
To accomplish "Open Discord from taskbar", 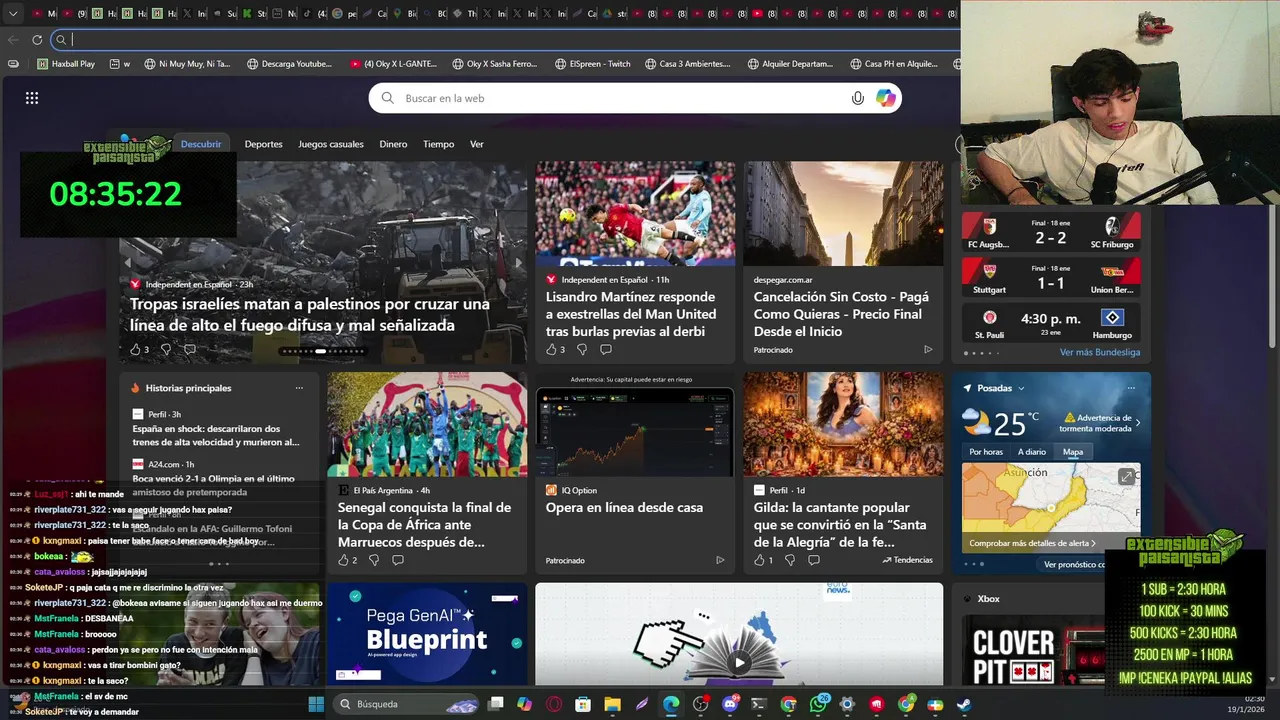I will point(730,704).
